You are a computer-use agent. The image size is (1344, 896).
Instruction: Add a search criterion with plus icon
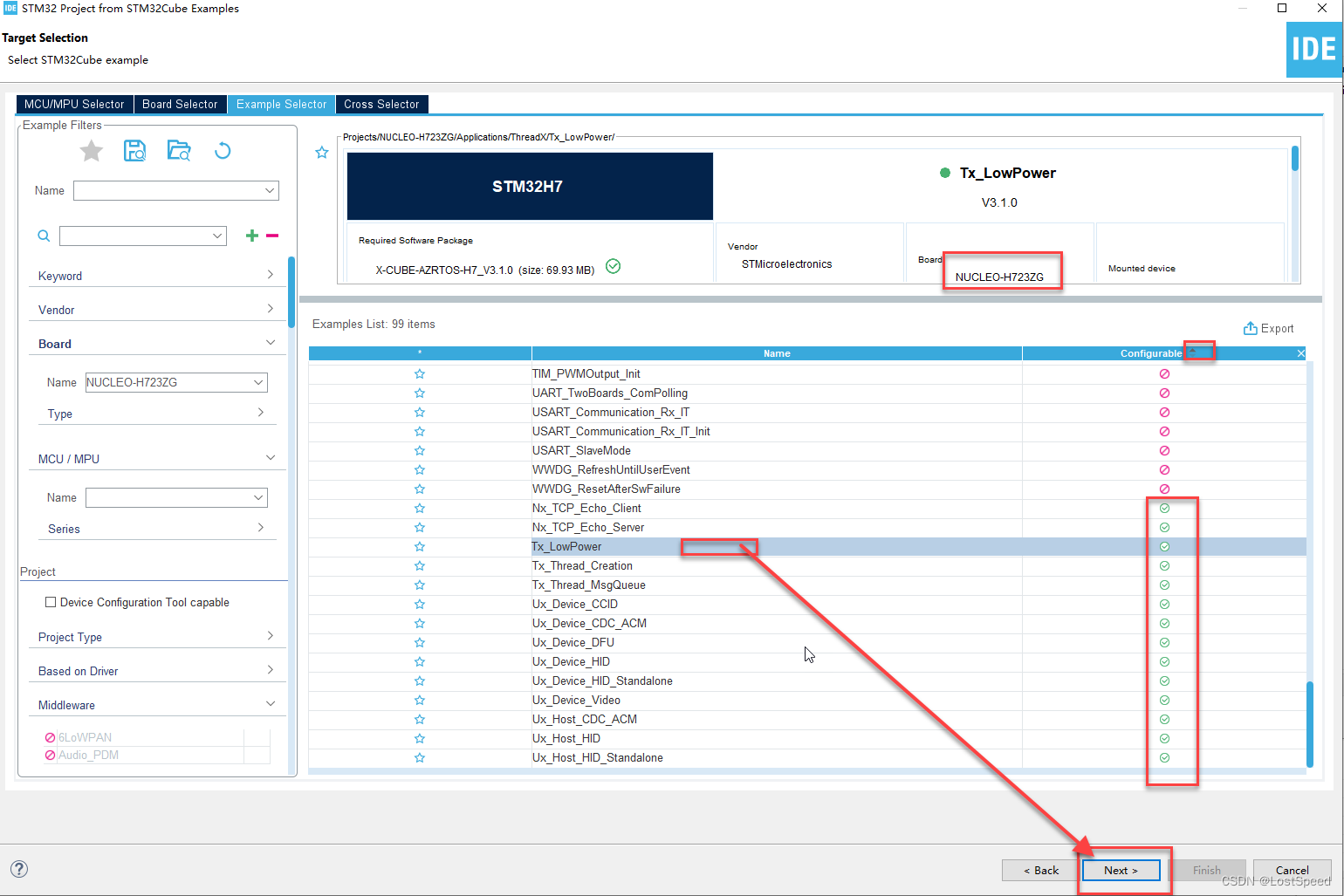(252, 236)
